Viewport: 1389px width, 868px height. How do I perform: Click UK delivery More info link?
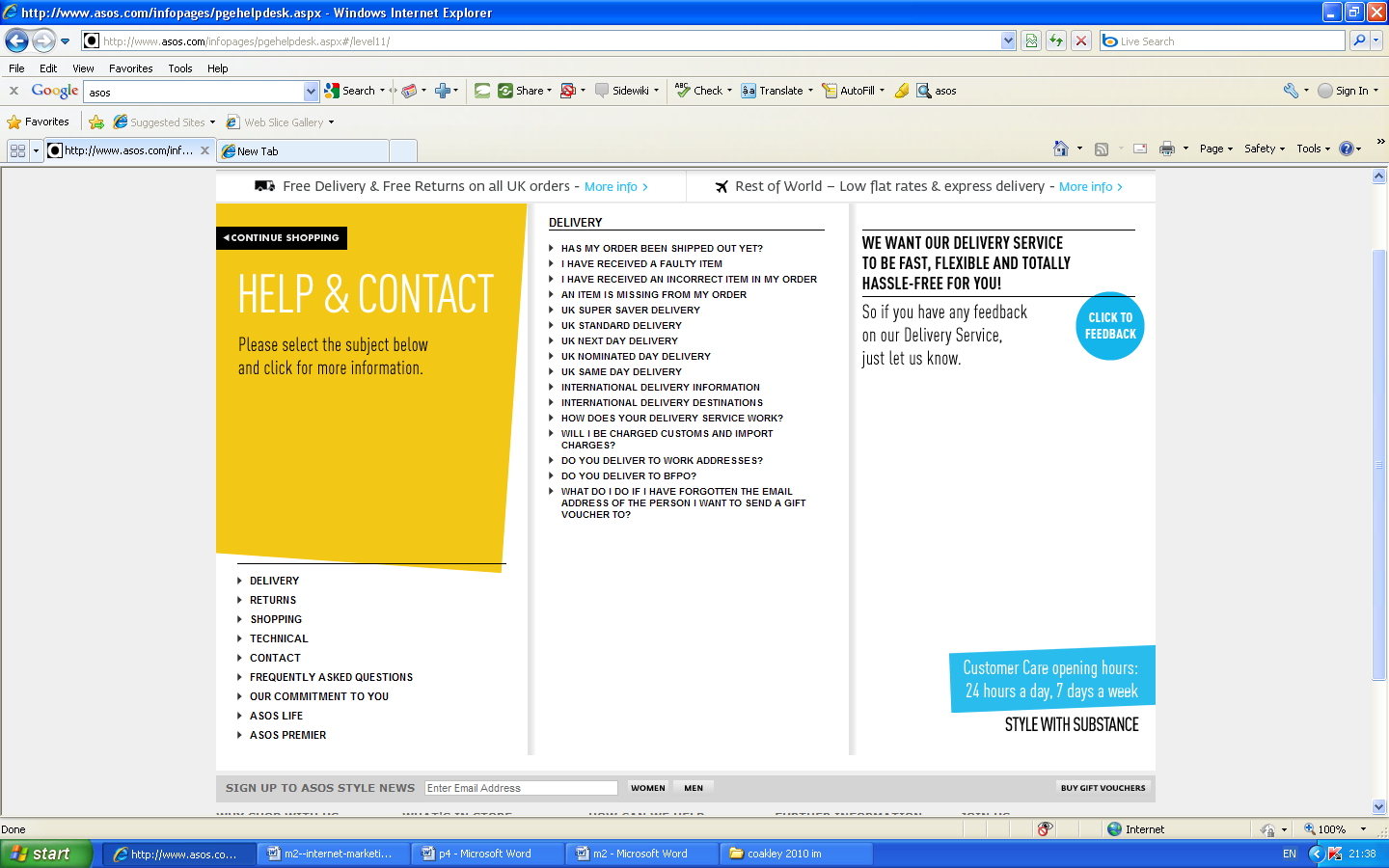(616, 187)
